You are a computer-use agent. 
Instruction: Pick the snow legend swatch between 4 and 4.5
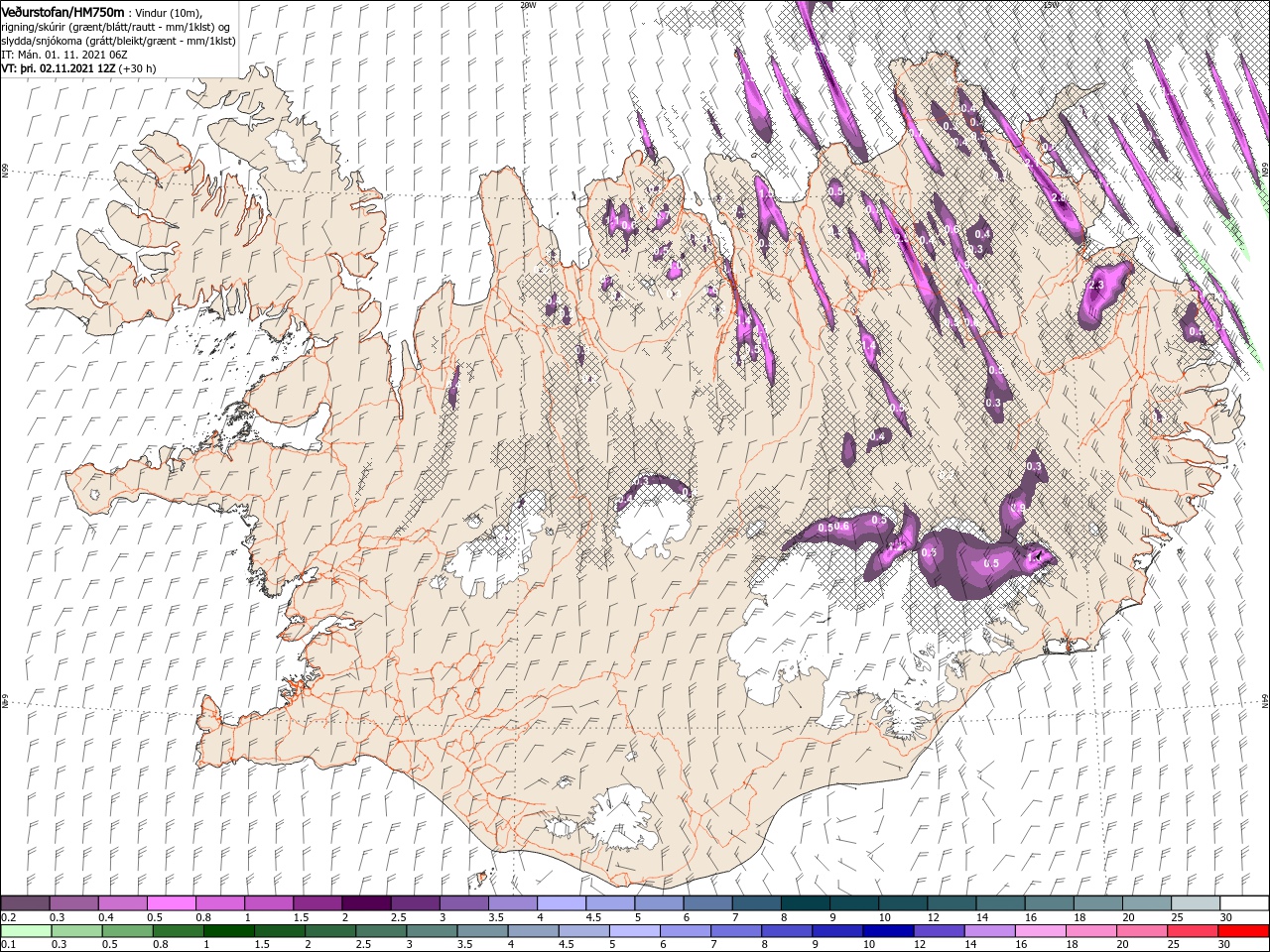[x=561, y=902]
